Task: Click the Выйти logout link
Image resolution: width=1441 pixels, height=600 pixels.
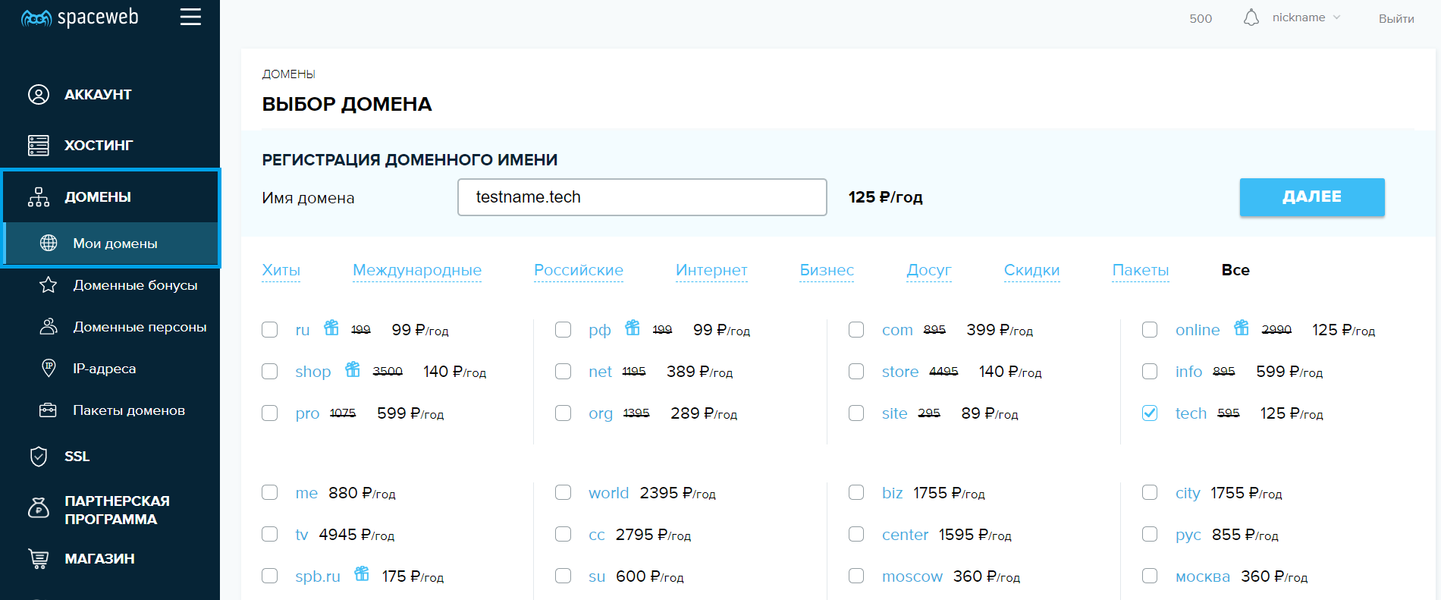Action: (x=1396, y=18)
